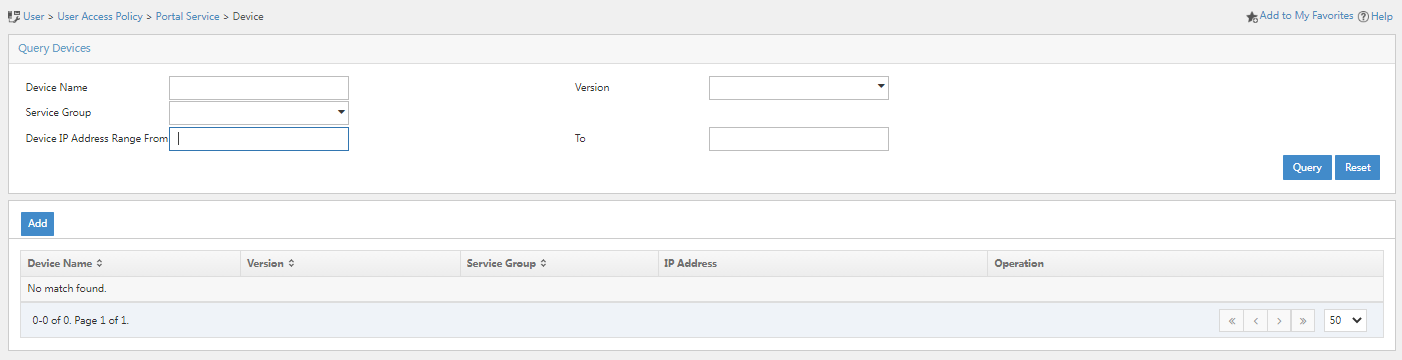Focus the Device Name input field

point(259,88)
